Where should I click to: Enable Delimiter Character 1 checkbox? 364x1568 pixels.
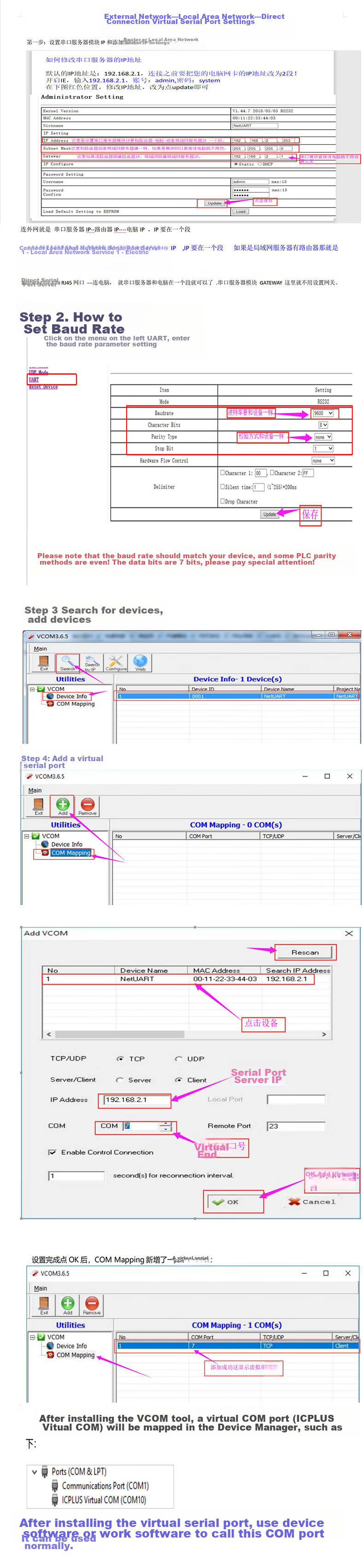(x=223, y=472)
